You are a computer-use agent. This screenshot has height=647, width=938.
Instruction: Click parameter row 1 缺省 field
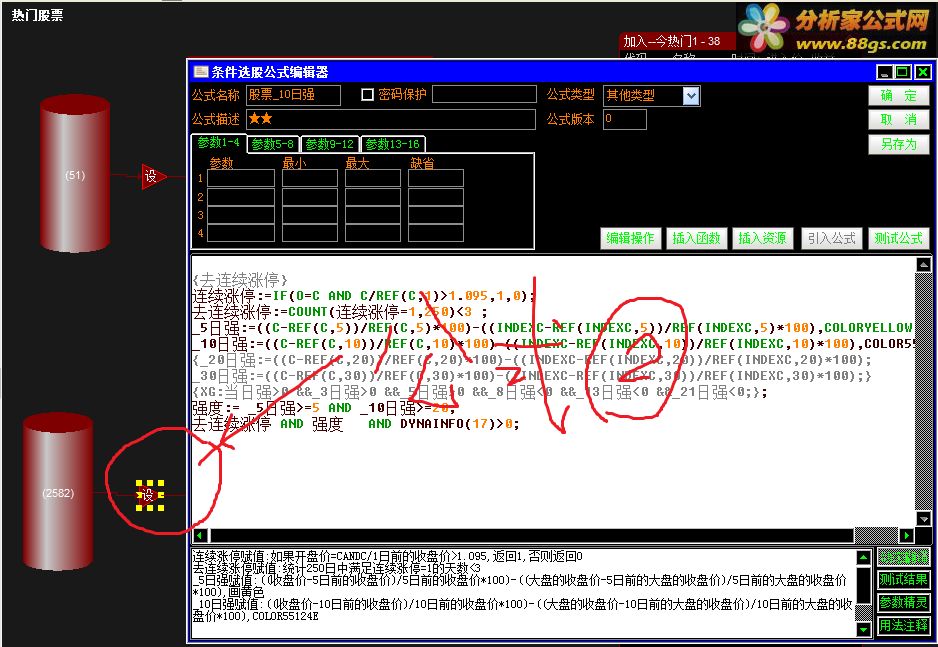(436, 178)
